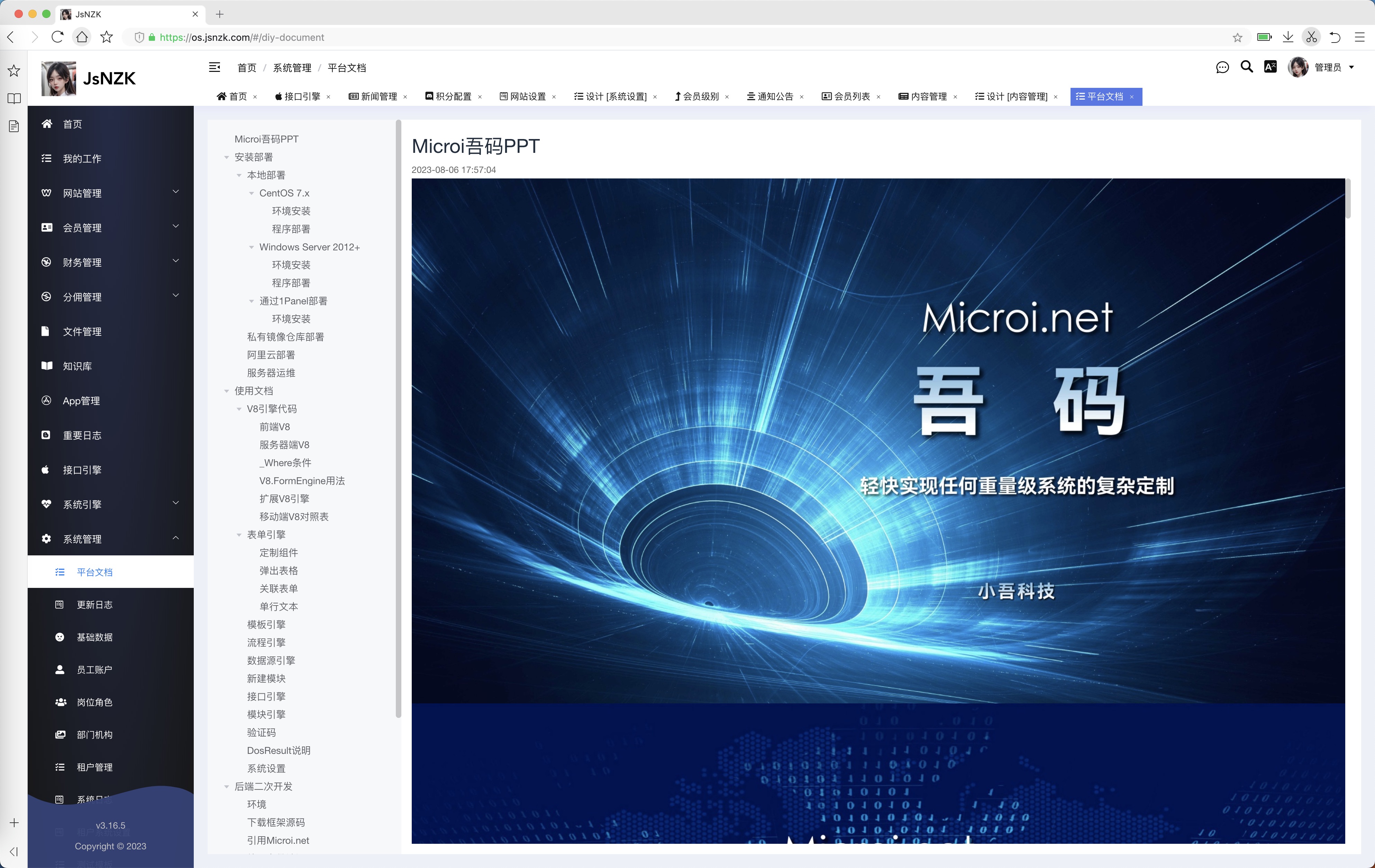Collapse the 安装部署 tree node
The height and width of the screenshot is (868, 1375).
tap(227, 157)
